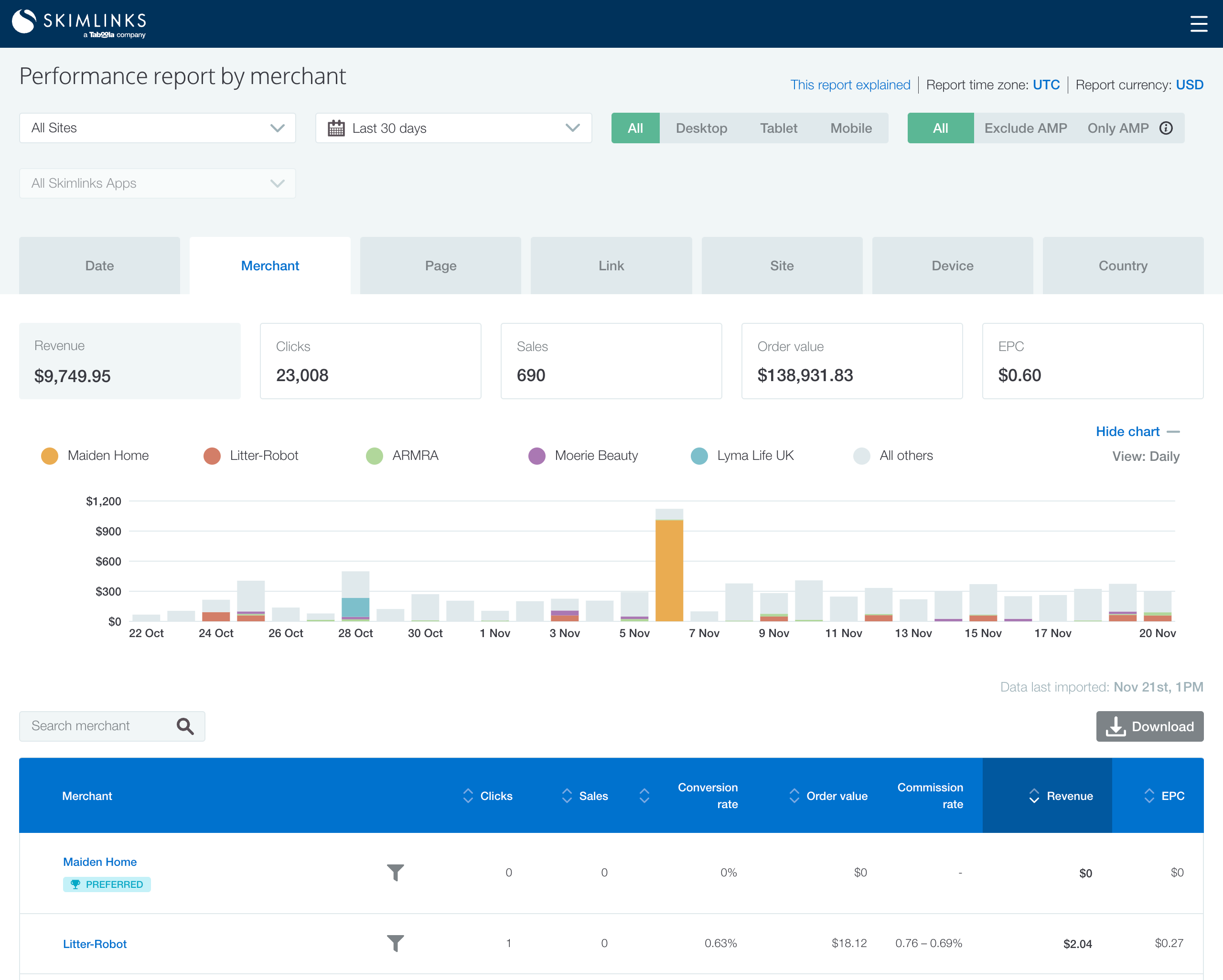
Task: Switch to the Device tab
Action: (953, 266)
